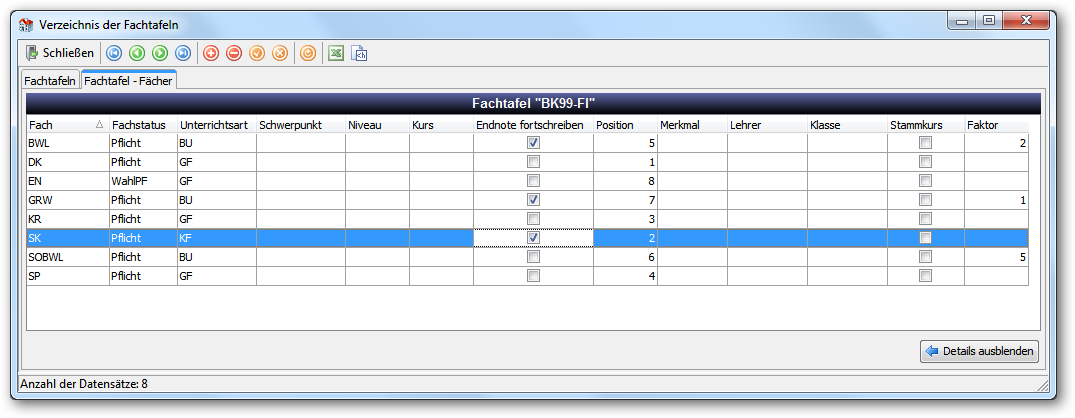Go to next record with green right arrow
The image size is (1075, 418).
(x=160, y=53)
